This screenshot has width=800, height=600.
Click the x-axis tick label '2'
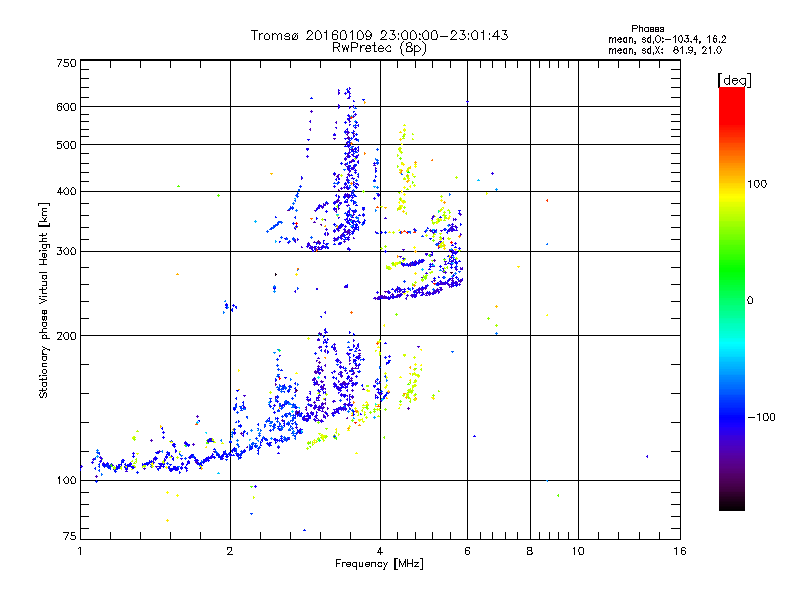click(x=230, y=551)
